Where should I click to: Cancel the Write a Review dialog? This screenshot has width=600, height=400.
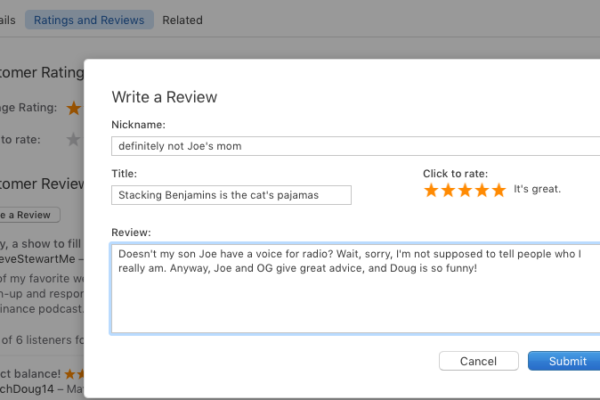[x=479, y=361]
